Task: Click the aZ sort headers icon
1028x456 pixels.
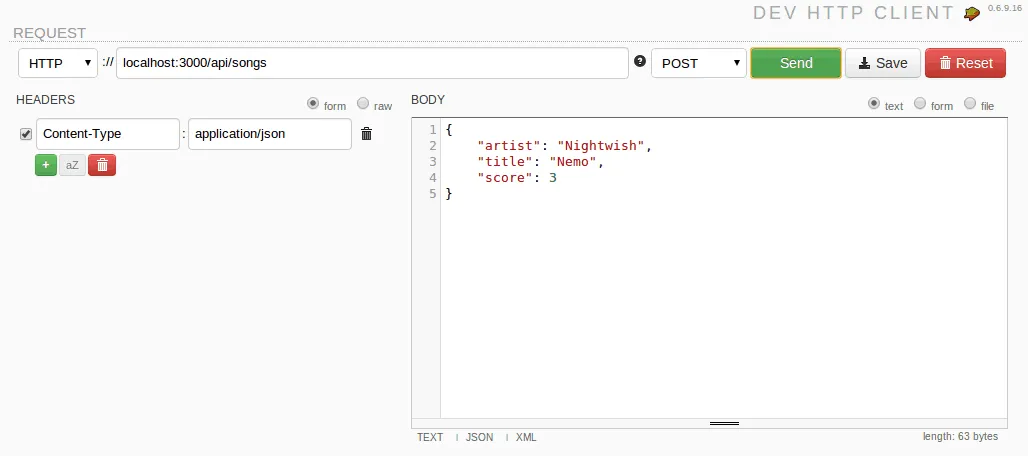Action: coord(72,165)
